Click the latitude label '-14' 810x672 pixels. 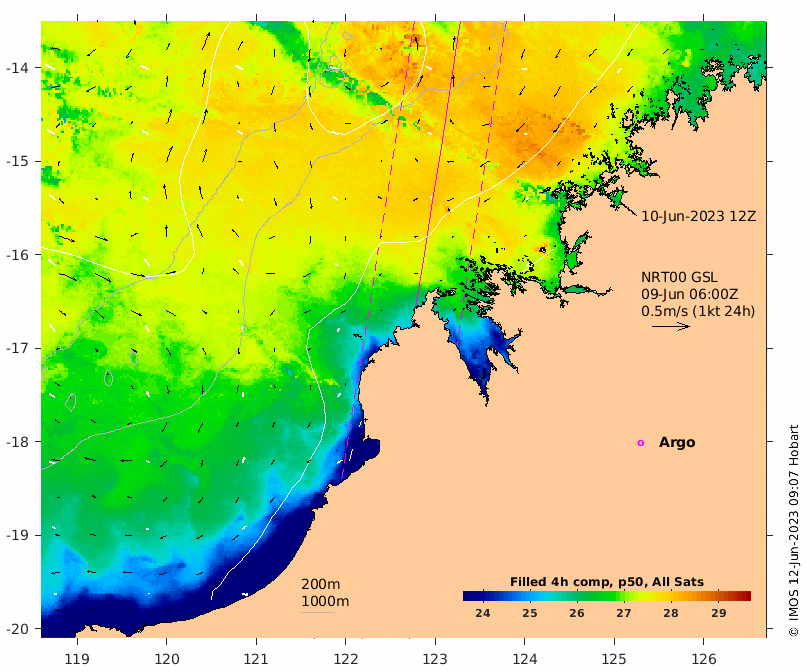click(x=17, y=68)
